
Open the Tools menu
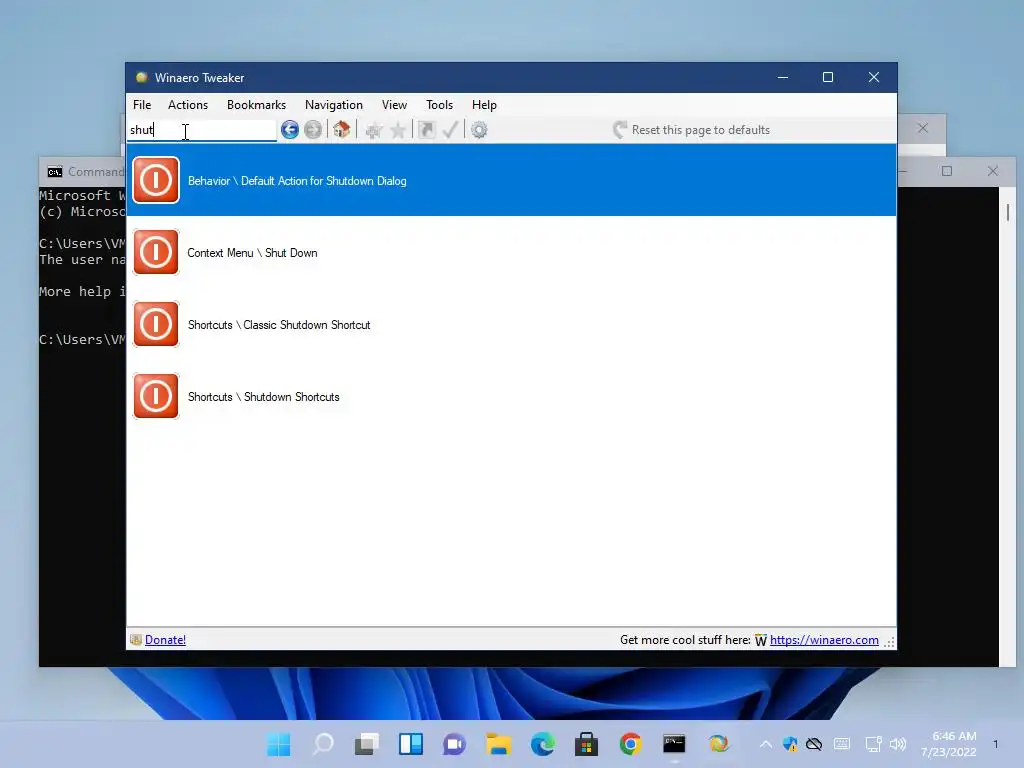[440, 104]
